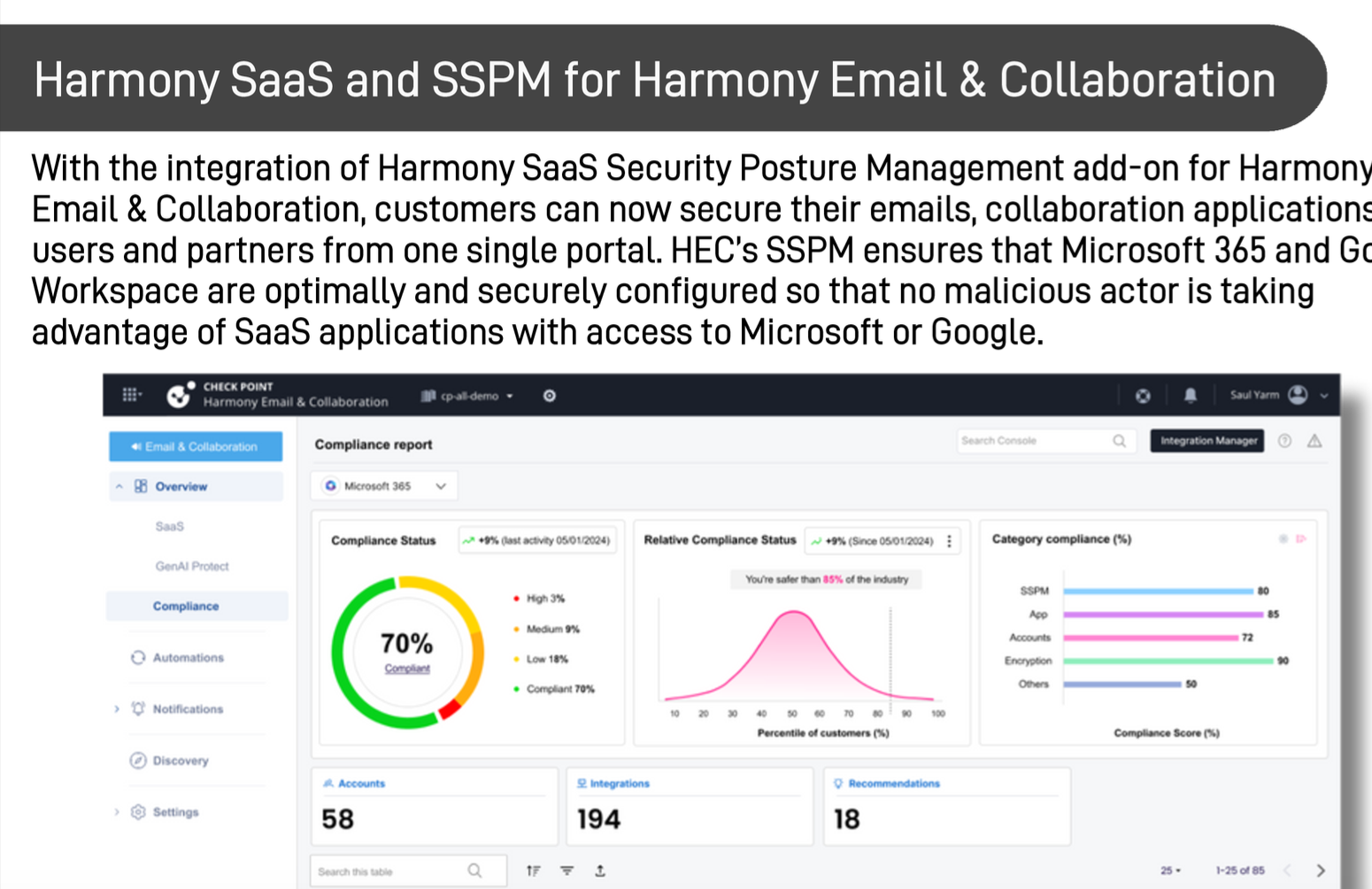Image resolution: width=1372 pixels, height=889 pixels.
Task: Click the Discovery compass icon
Action: (x=138, y=760)
